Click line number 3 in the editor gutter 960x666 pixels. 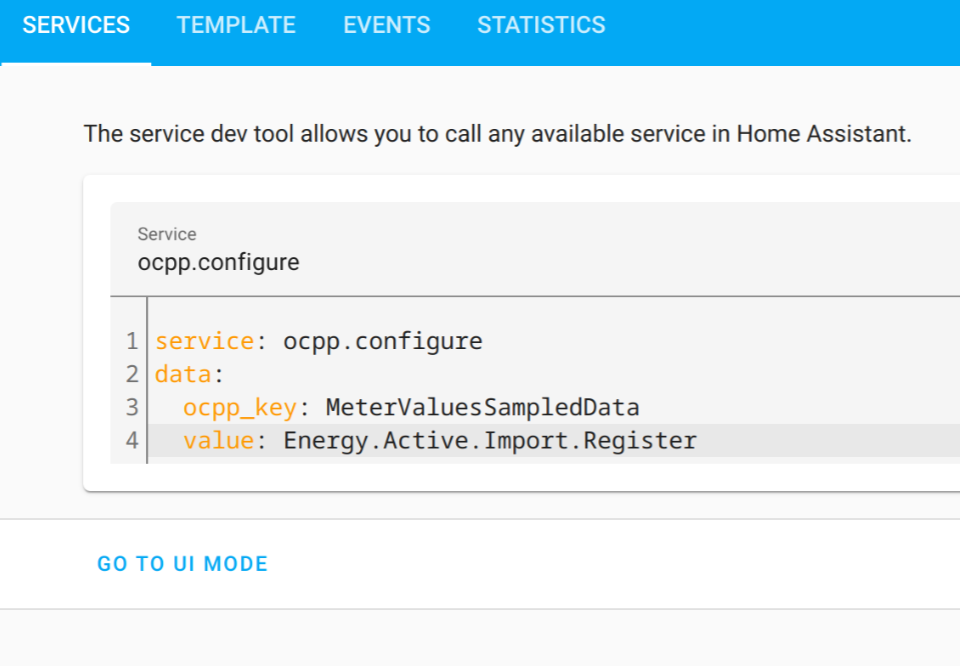coord(132,406)
